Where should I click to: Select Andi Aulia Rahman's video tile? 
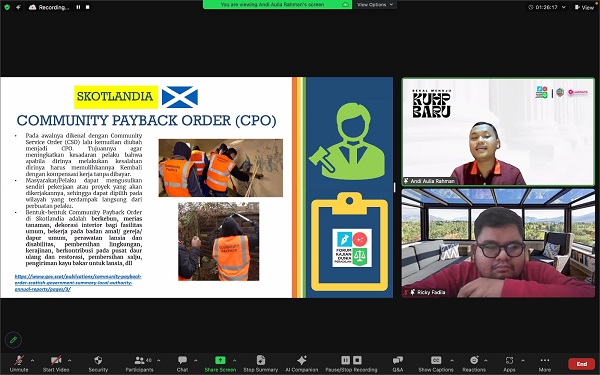[498, 132]
